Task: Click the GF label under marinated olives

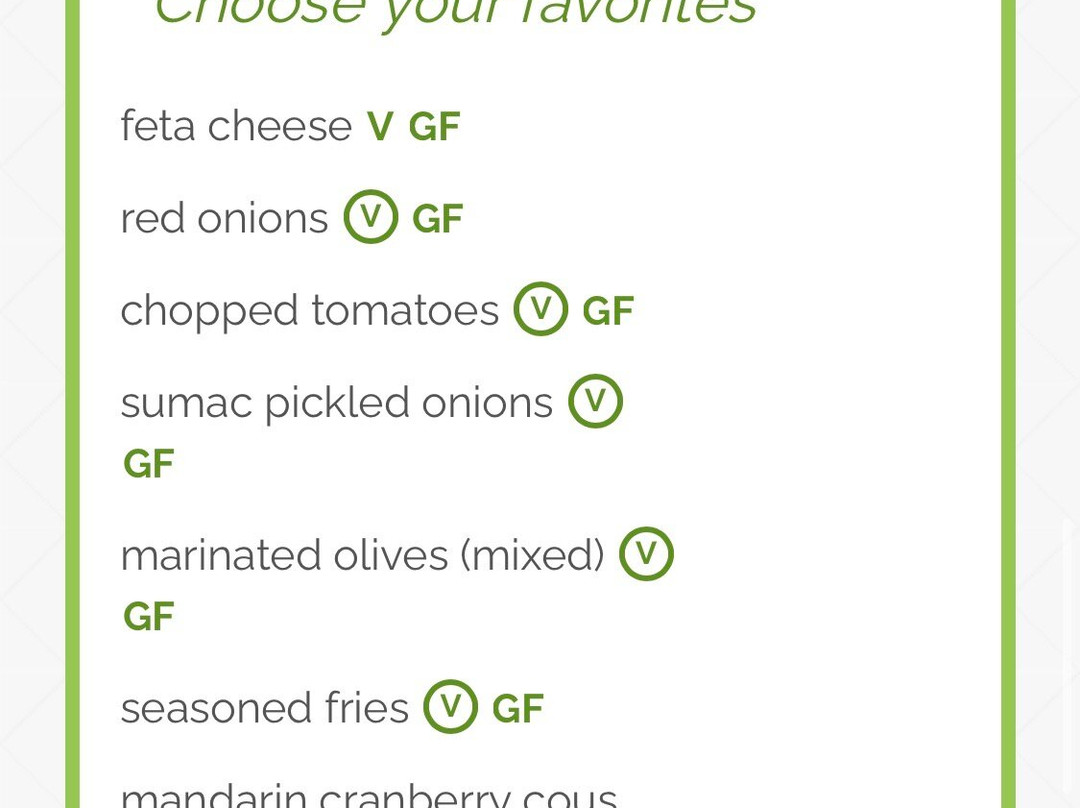Action: [x=149, y=617]
